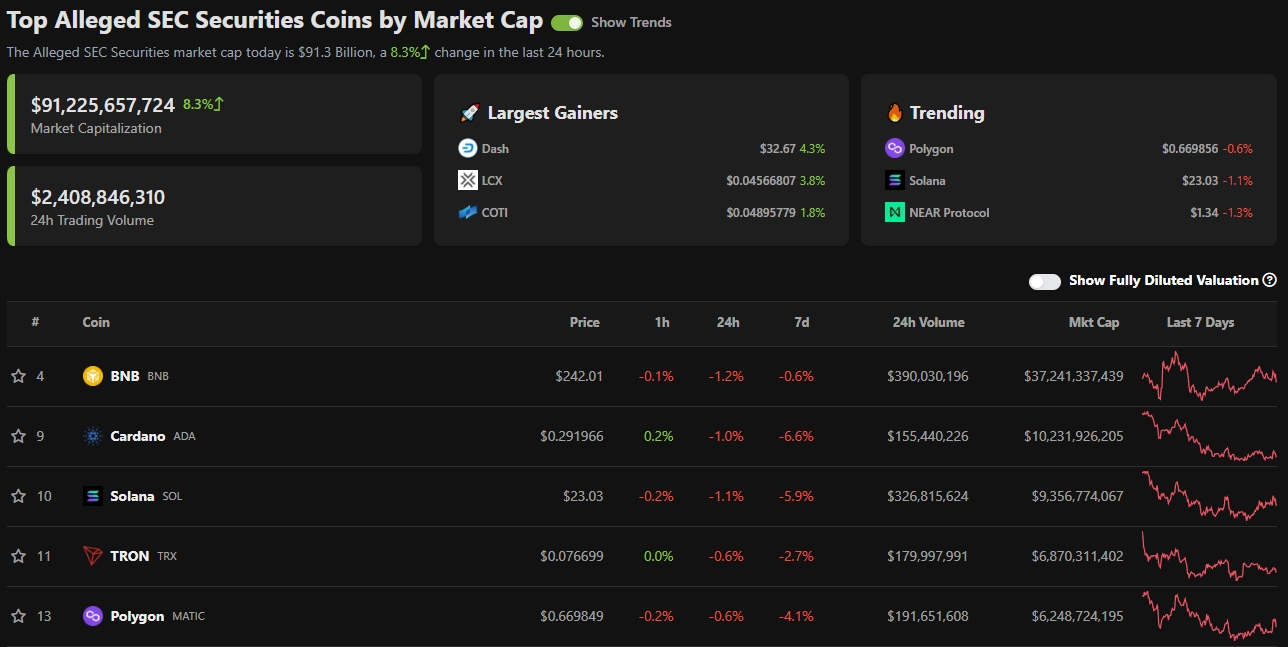Screen dimensions: 1288x647
Task: Click the TRON row star icon
Action: (18, 556)
